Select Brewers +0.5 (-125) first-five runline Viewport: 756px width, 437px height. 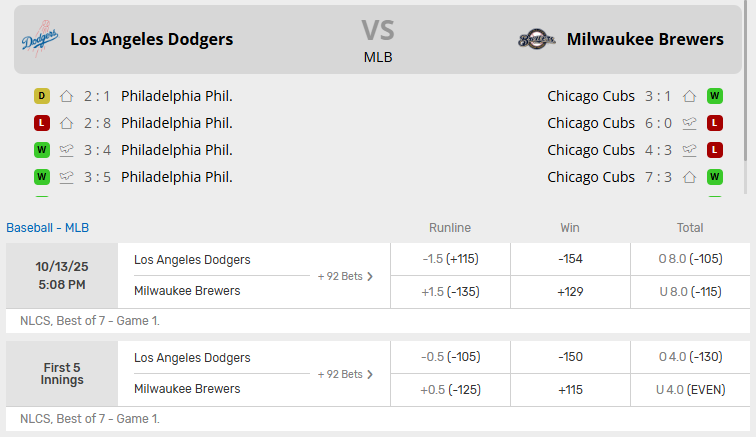(450, 389)
